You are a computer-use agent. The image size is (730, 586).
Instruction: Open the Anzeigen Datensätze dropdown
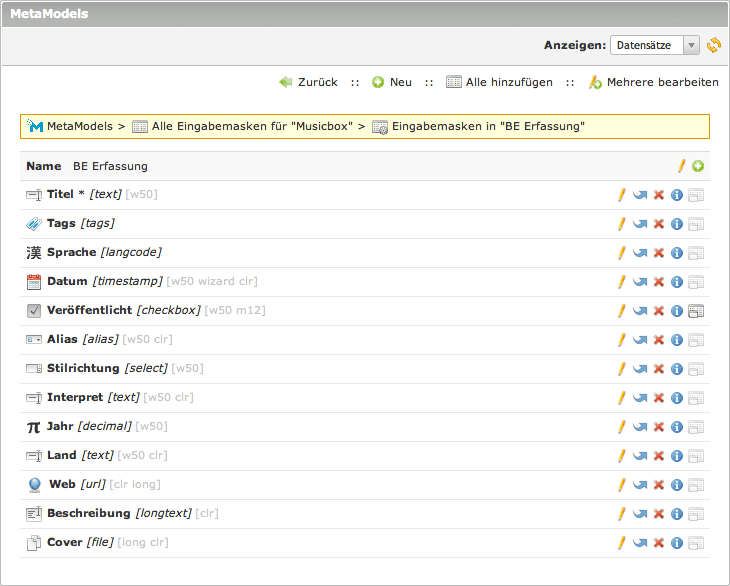click(655, 45)
